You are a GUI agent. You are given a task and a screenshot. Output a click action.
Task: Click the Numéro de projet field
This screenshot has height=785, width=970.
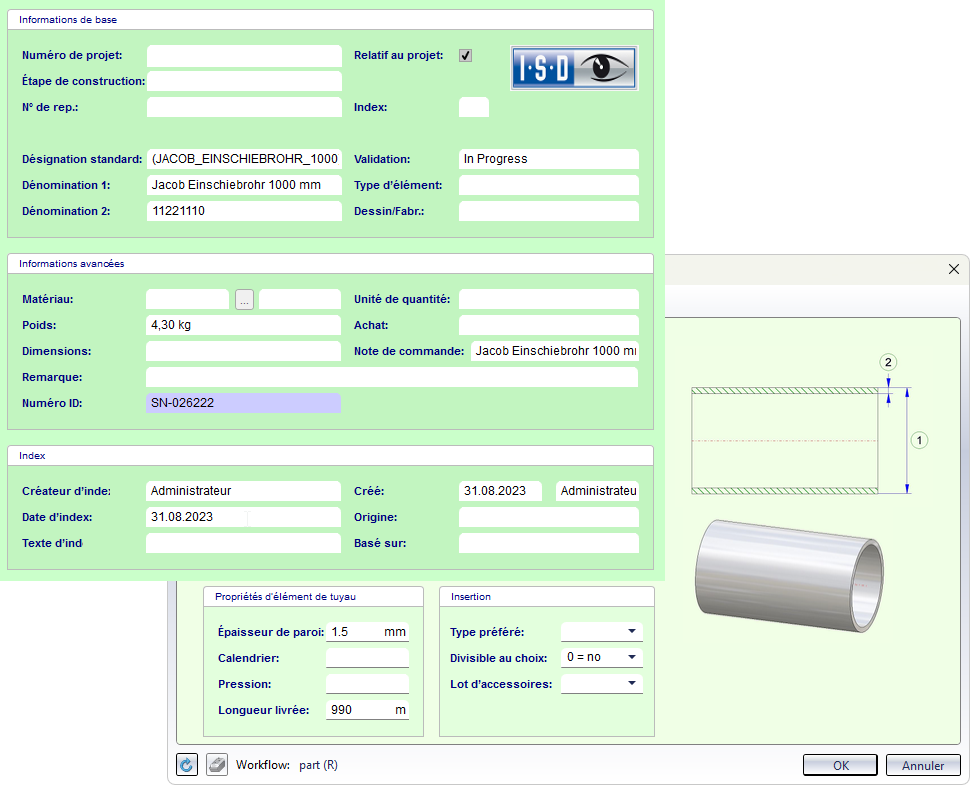click(244, 56)
